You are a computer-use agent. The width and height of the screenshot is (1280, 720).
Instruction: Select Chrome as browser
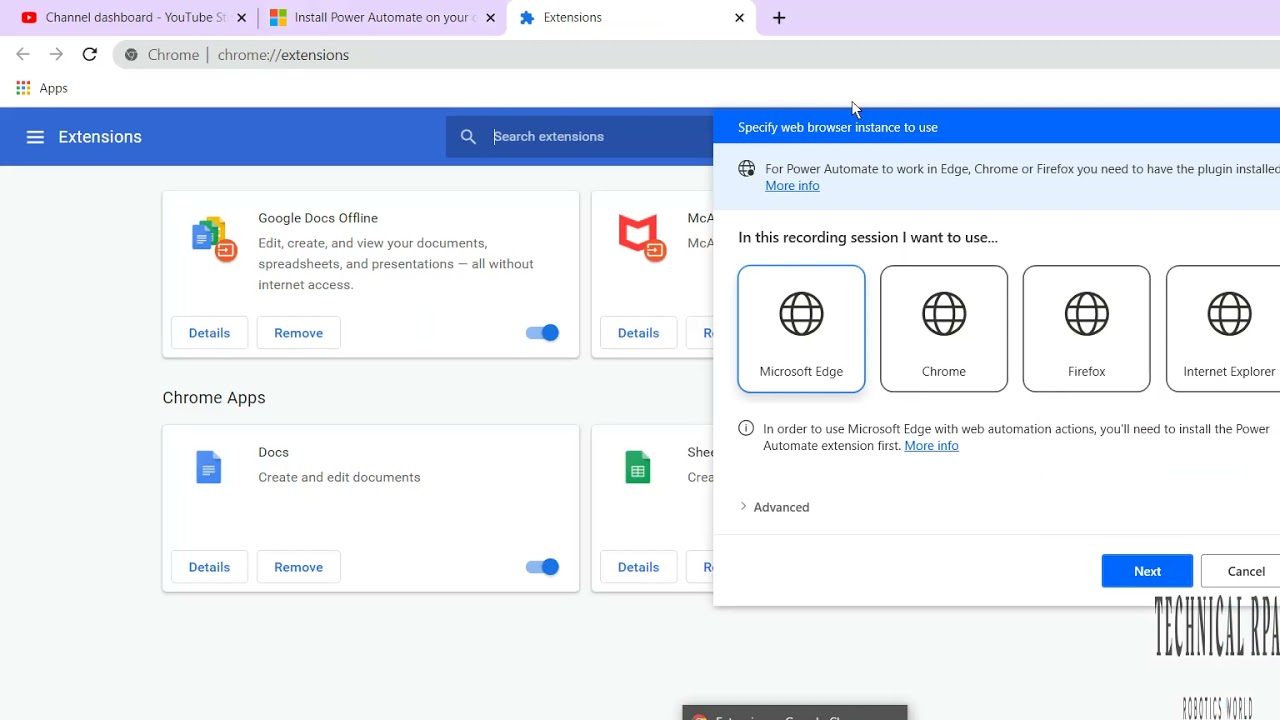[944, 329]
